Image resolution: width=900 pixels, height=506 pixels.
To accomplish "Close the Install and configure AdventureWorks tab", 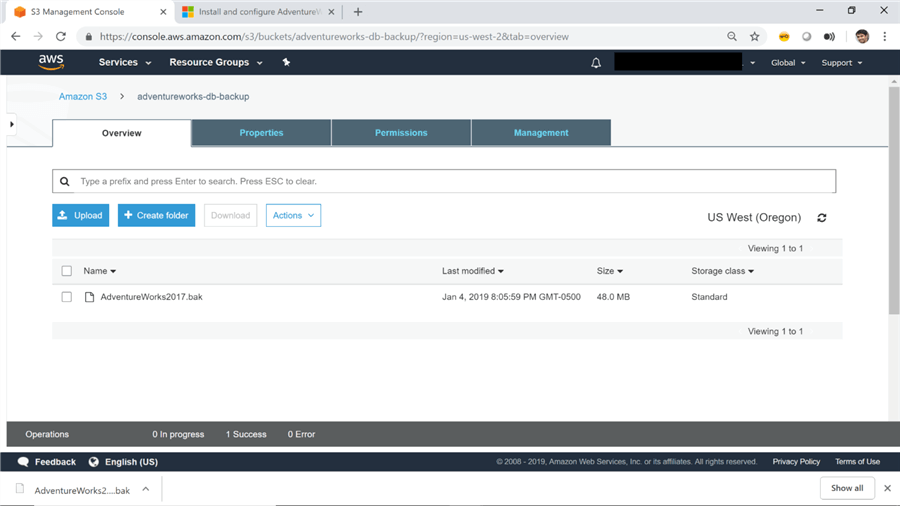I will click(x=331, y=11).
